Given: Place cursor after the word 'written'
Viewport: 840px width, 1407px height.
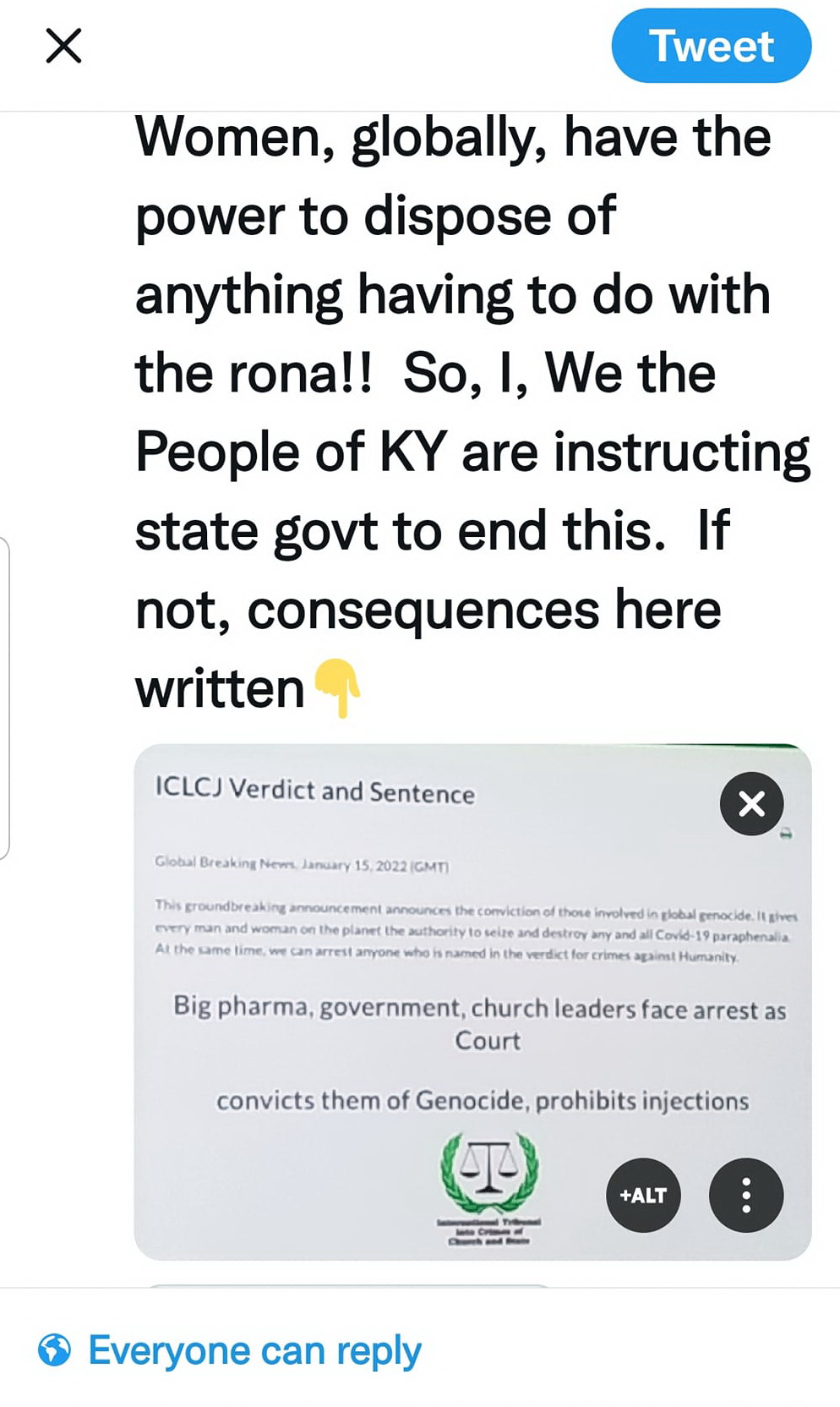Looking at the screenshot, I should (x=305, y=689).
